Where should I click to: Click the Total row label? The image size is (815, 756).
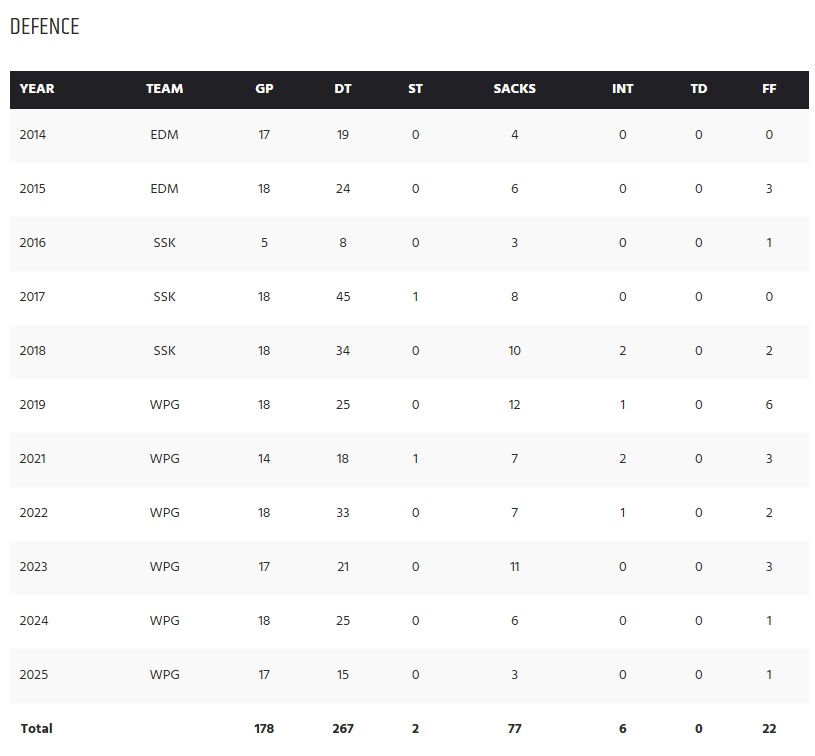coord(36,729)
